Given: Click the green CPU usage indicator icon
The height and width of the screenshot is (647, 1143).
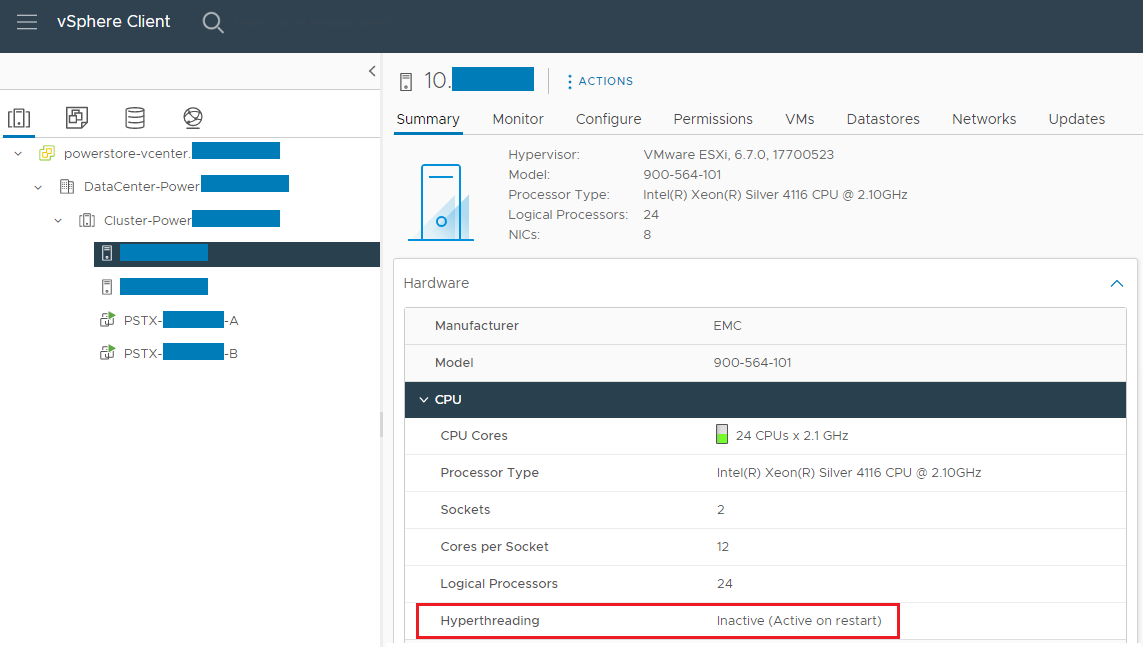Looking at the screenshot, I should (721, 433).
